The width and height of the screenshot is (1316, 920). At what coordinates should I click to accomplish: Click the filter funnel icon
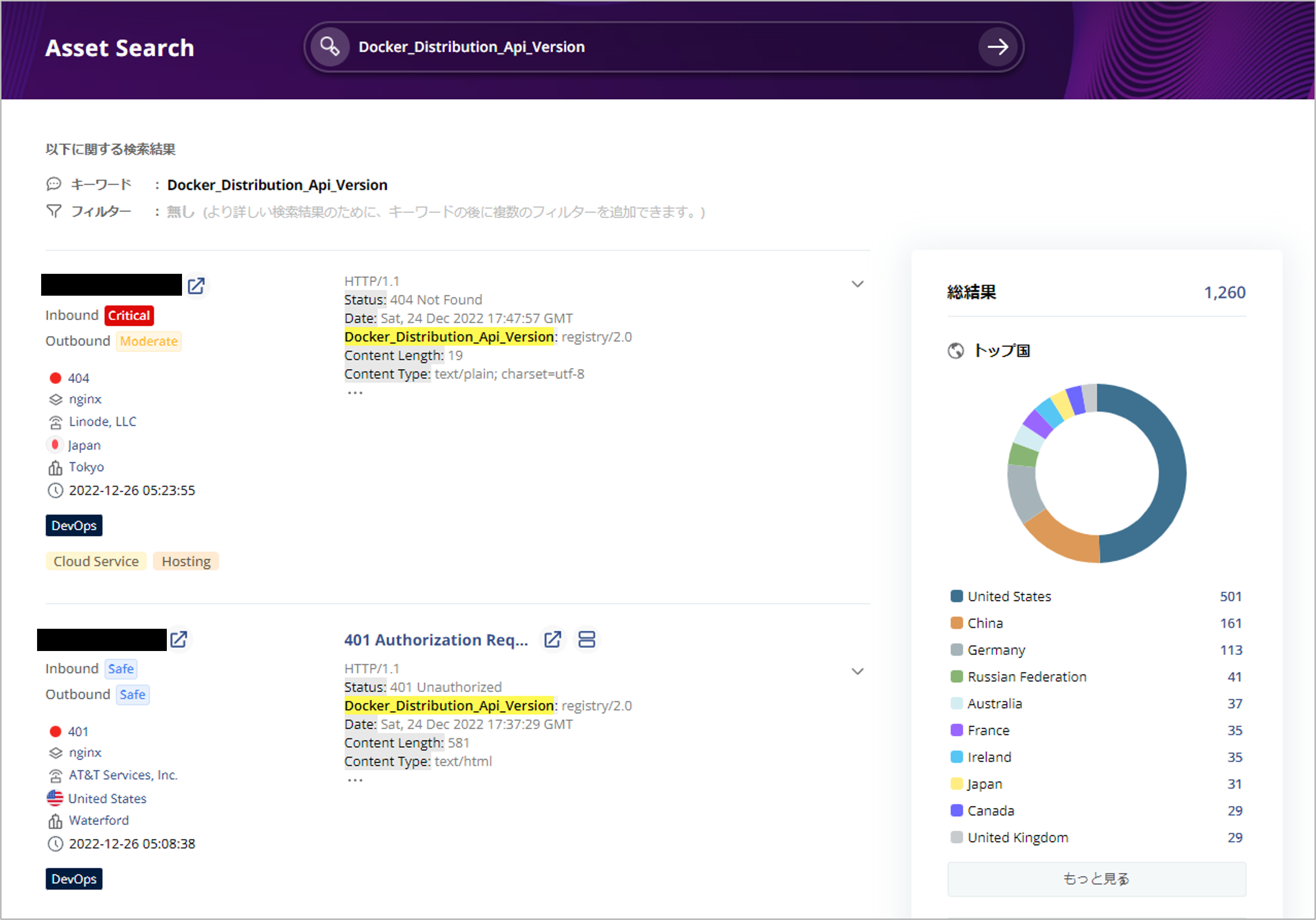54,212
